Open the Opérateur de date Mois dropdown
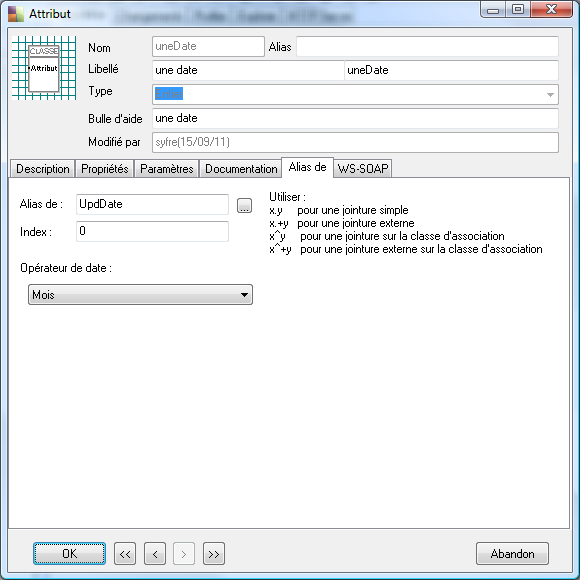The height and width of the screenshot is (580, 580). pyautogui.click(x=141, y=295)
